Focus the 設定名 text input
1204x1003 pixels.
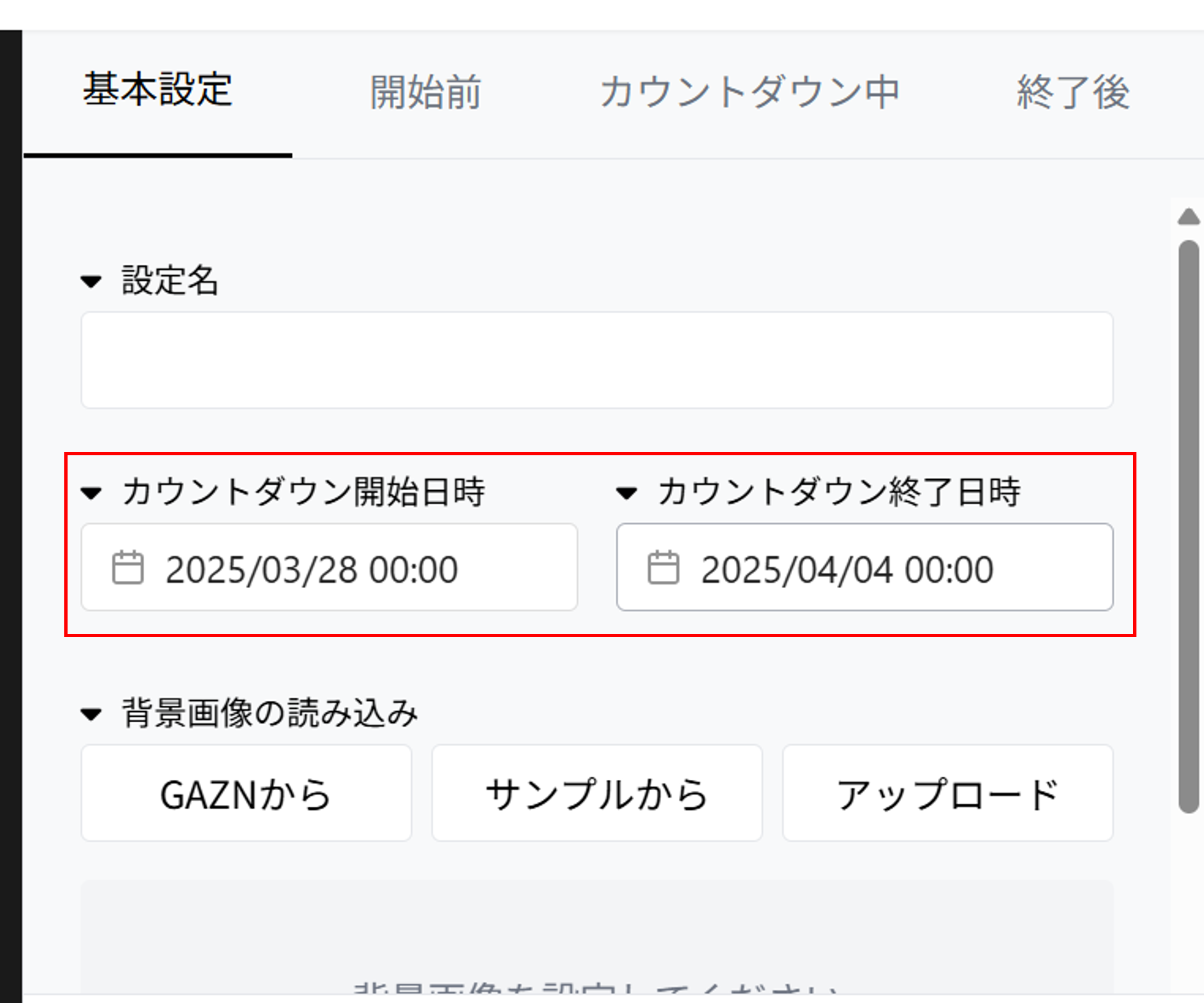point(596,360)
